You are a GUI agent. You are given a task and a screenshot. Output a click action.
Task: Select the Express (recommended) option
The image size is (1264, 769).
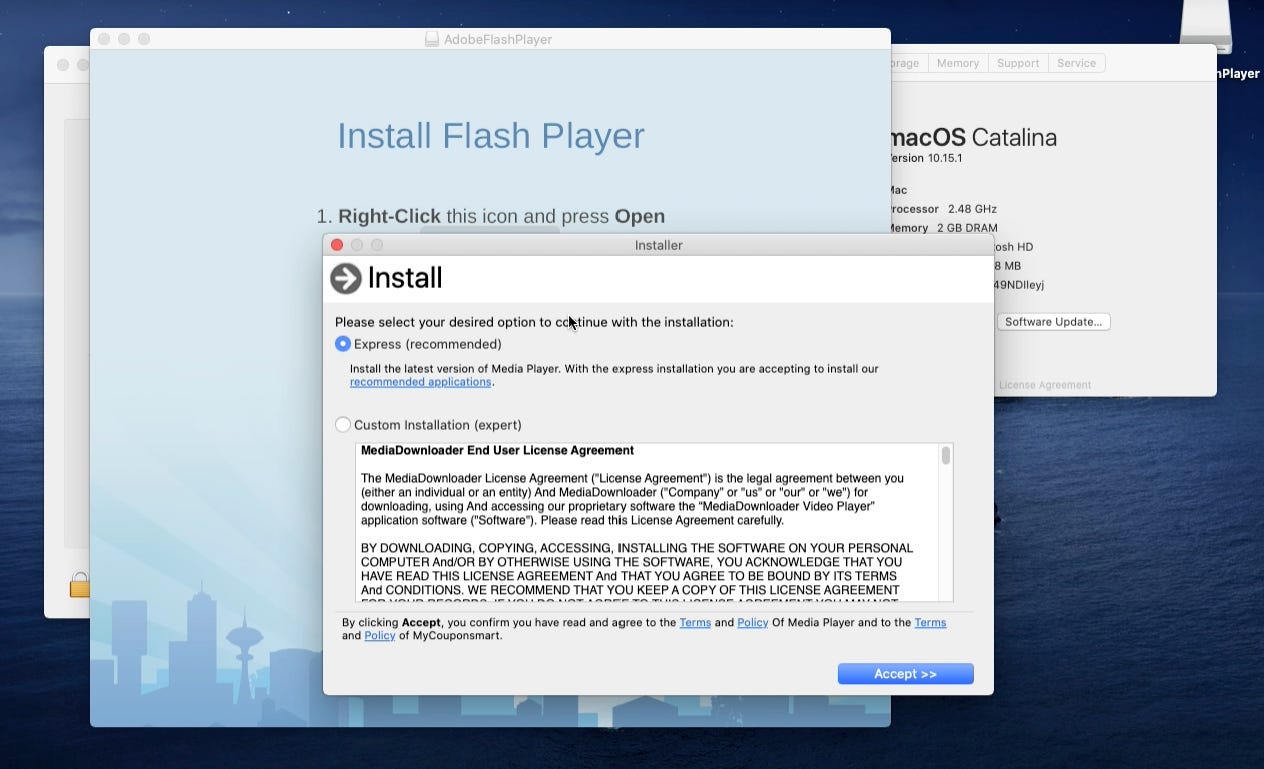tap(343, 343)
